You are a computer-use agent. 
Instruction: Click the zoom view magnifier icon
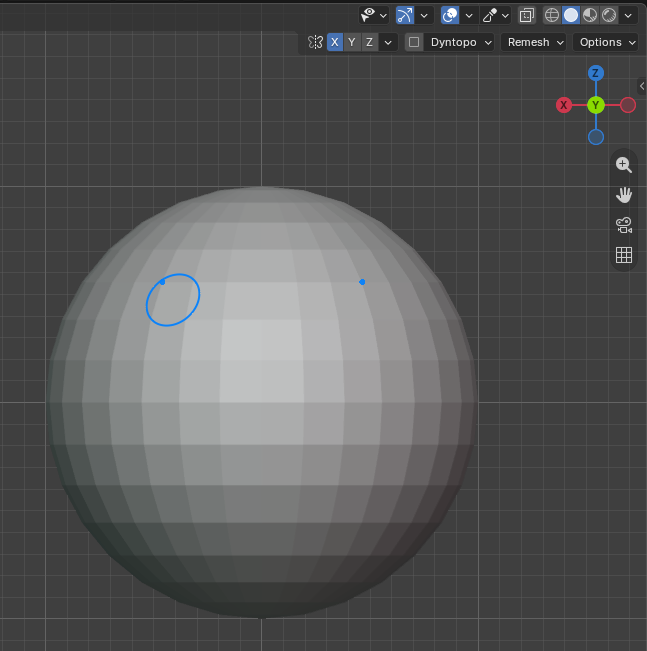[623, 165]
